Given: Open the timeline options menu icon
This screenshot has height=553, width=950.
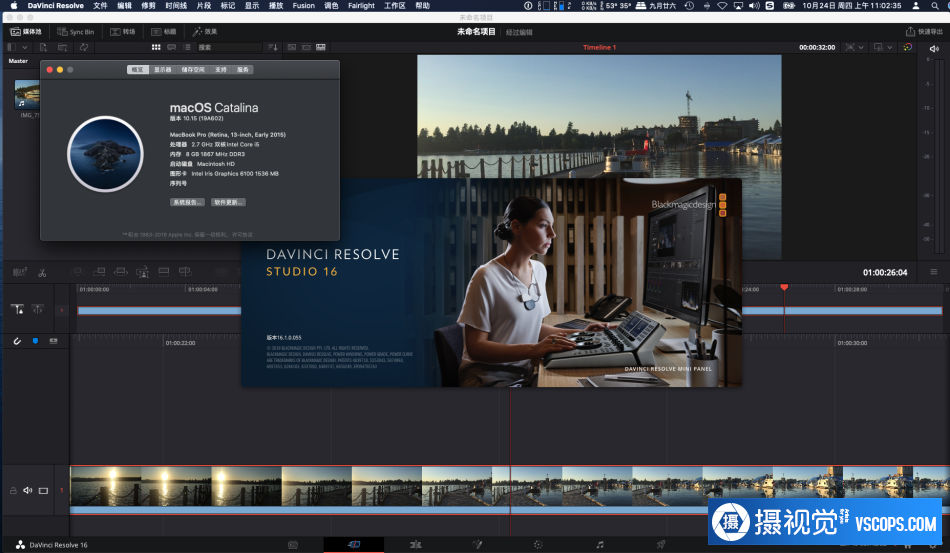Looking at the screenshot, I should 934,272.
